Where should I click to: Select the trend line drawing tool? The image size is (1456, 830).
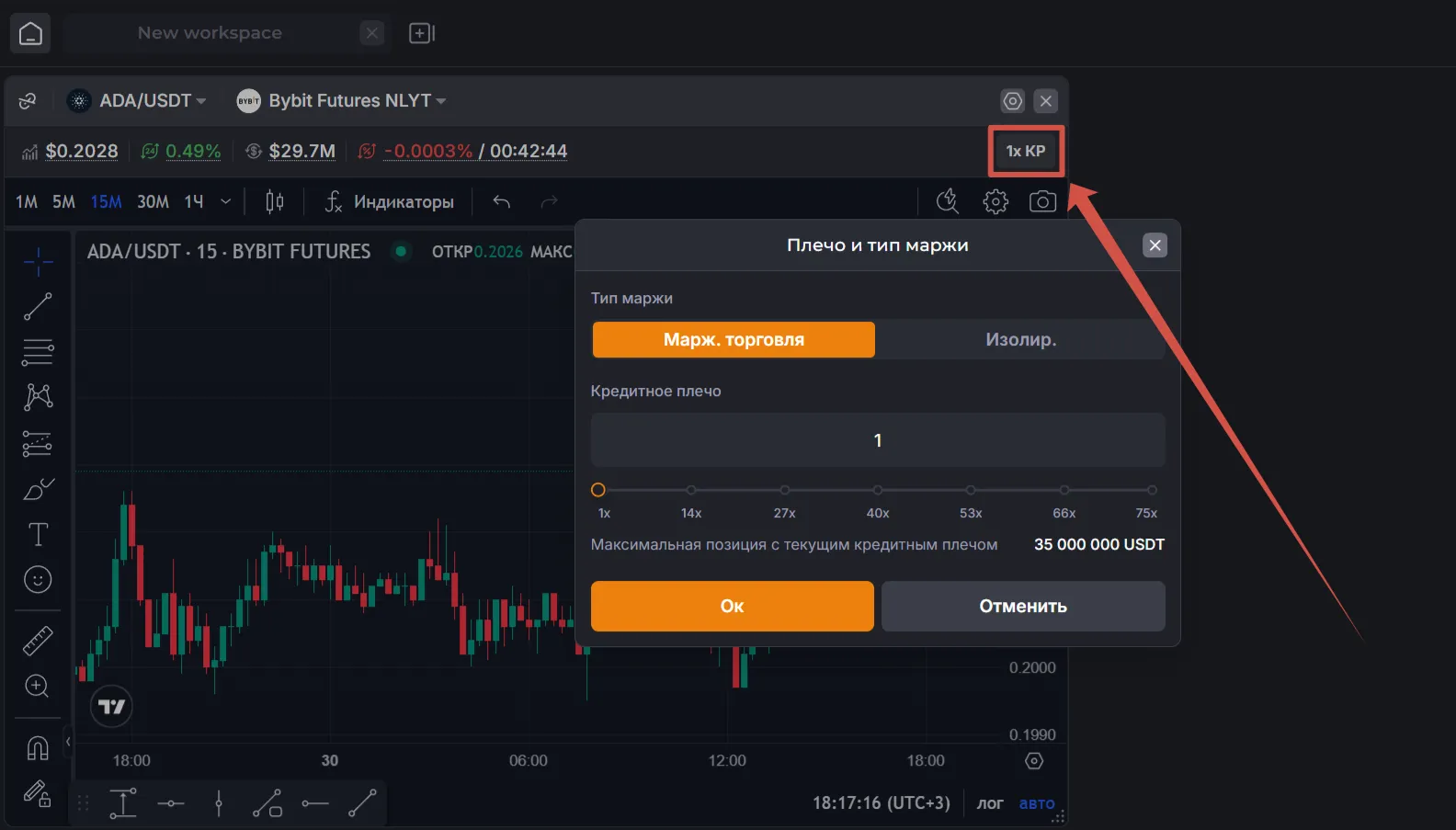coord(38,307)
